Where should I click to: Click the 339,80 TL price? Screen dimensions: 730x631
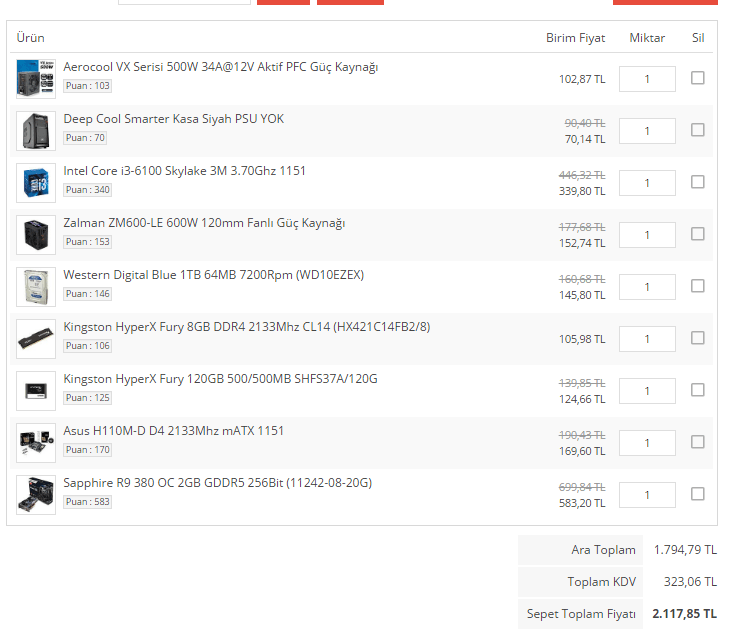[x=582, y=191]
